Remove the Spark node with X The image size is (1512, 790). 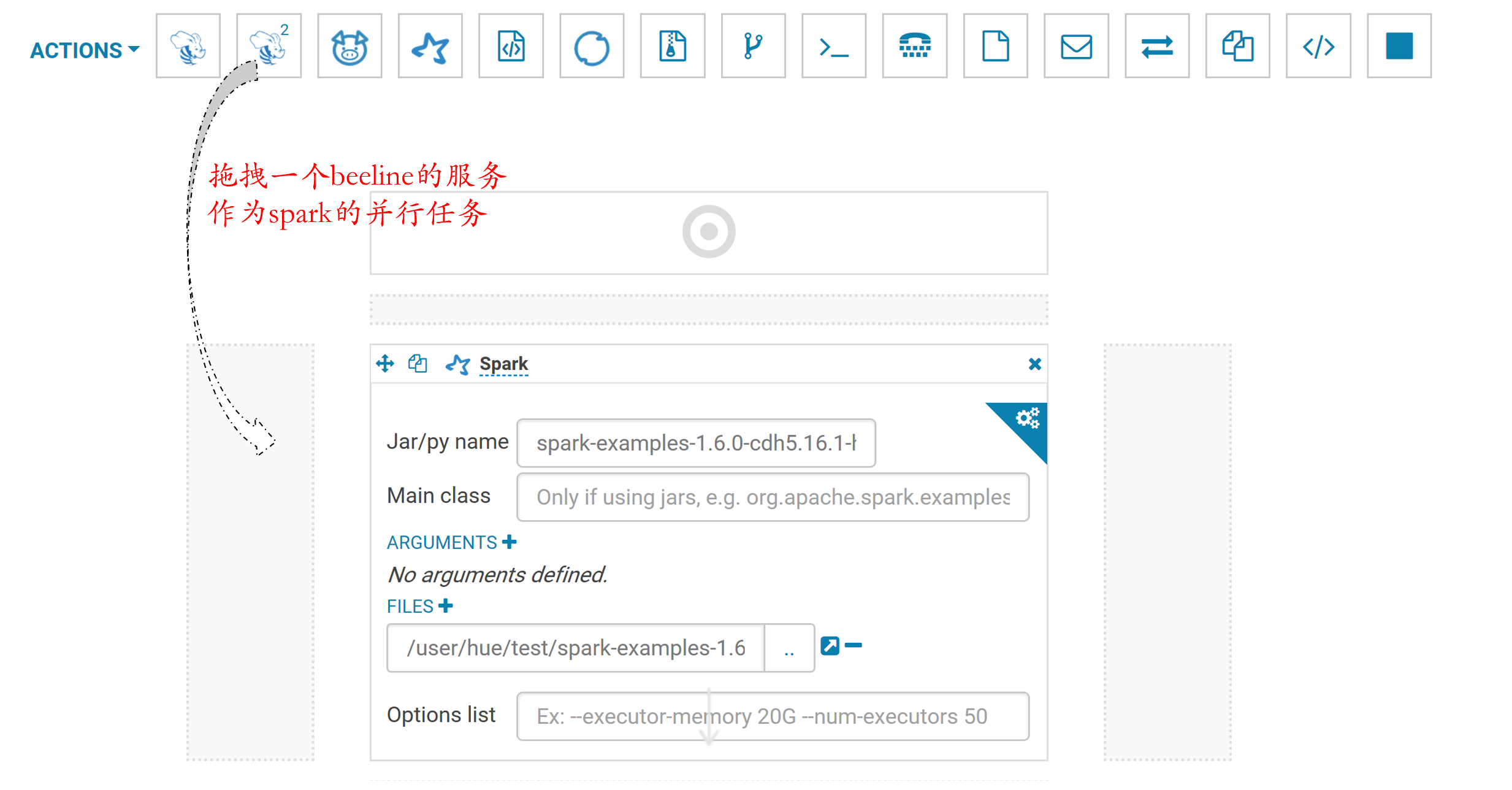point(1034,364)
